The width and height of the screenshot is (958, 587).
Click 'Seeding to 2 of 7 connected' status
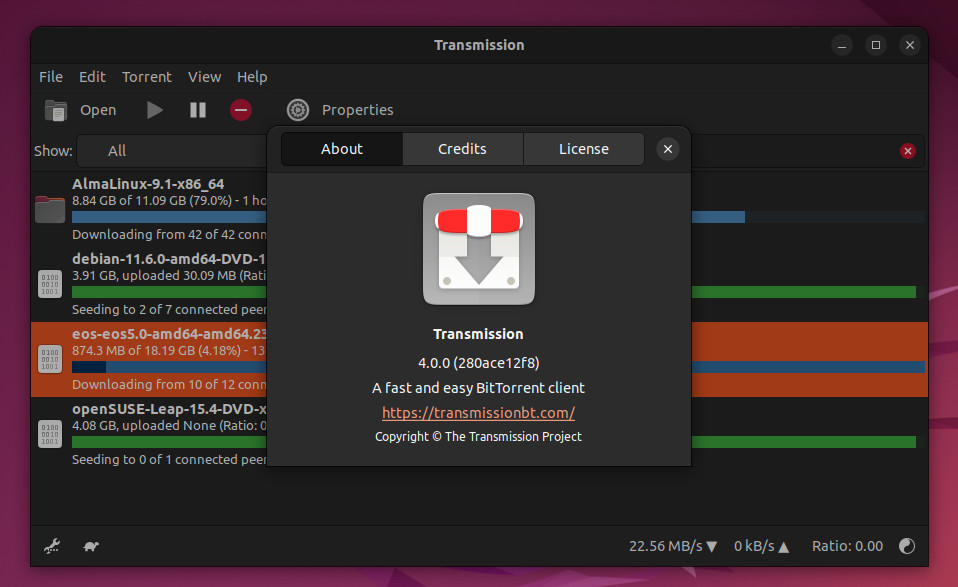point(169,310)
